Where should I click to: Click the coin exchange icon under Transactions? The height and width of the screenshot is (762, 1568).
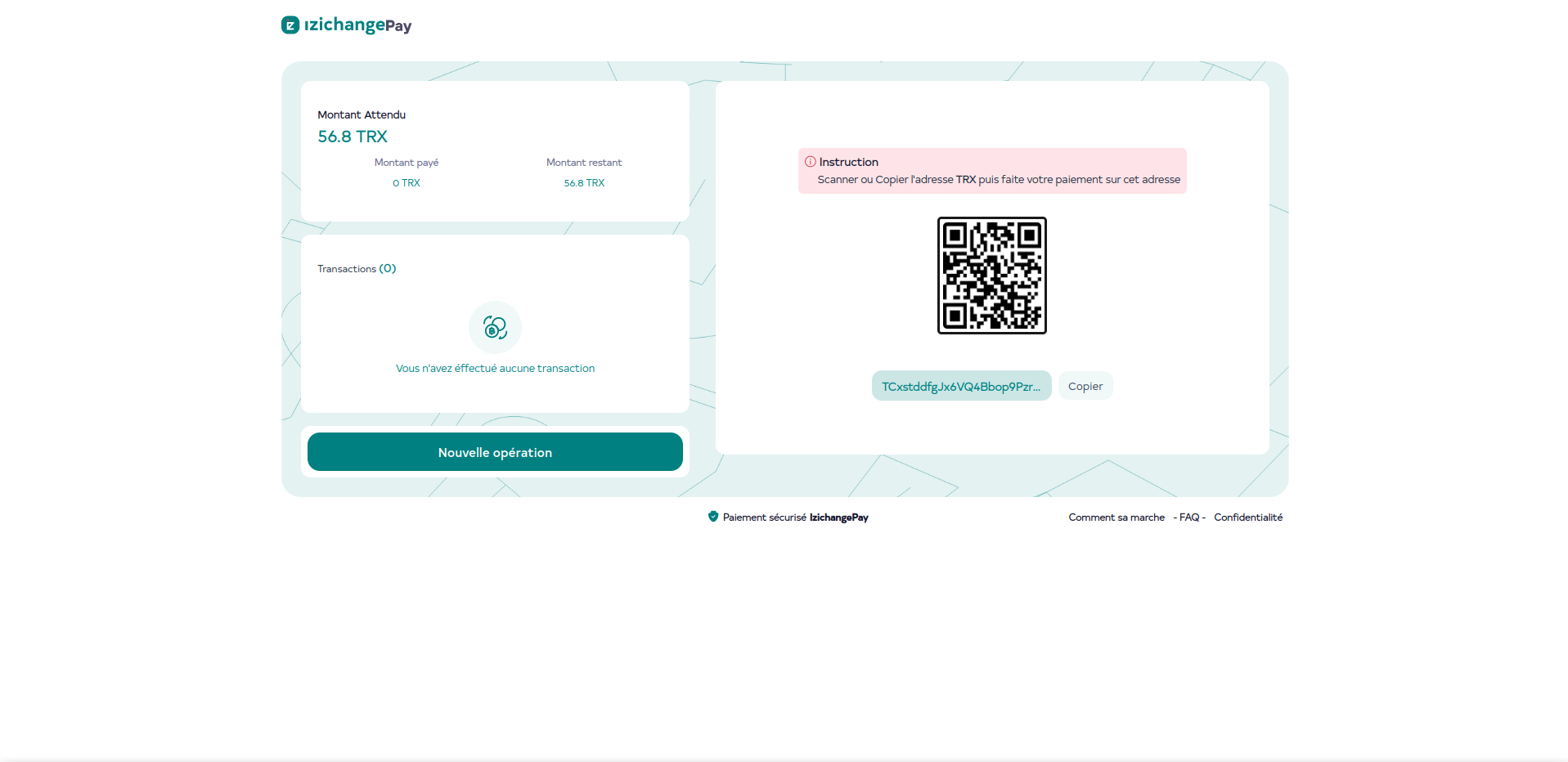coord(495,328)
